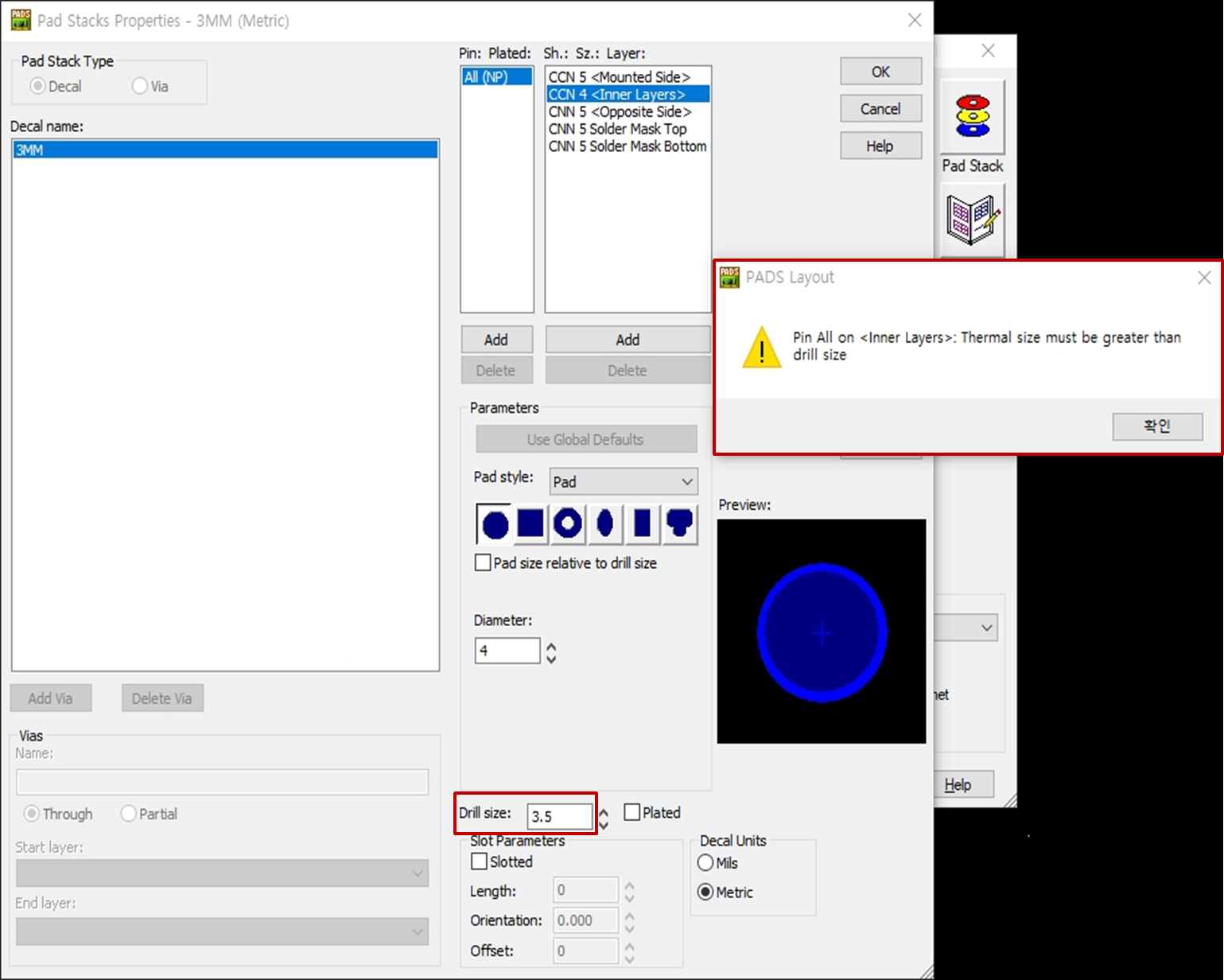Click the slot Length stepper arrows
The image size is (1224, 980).
tap(629, 891)
